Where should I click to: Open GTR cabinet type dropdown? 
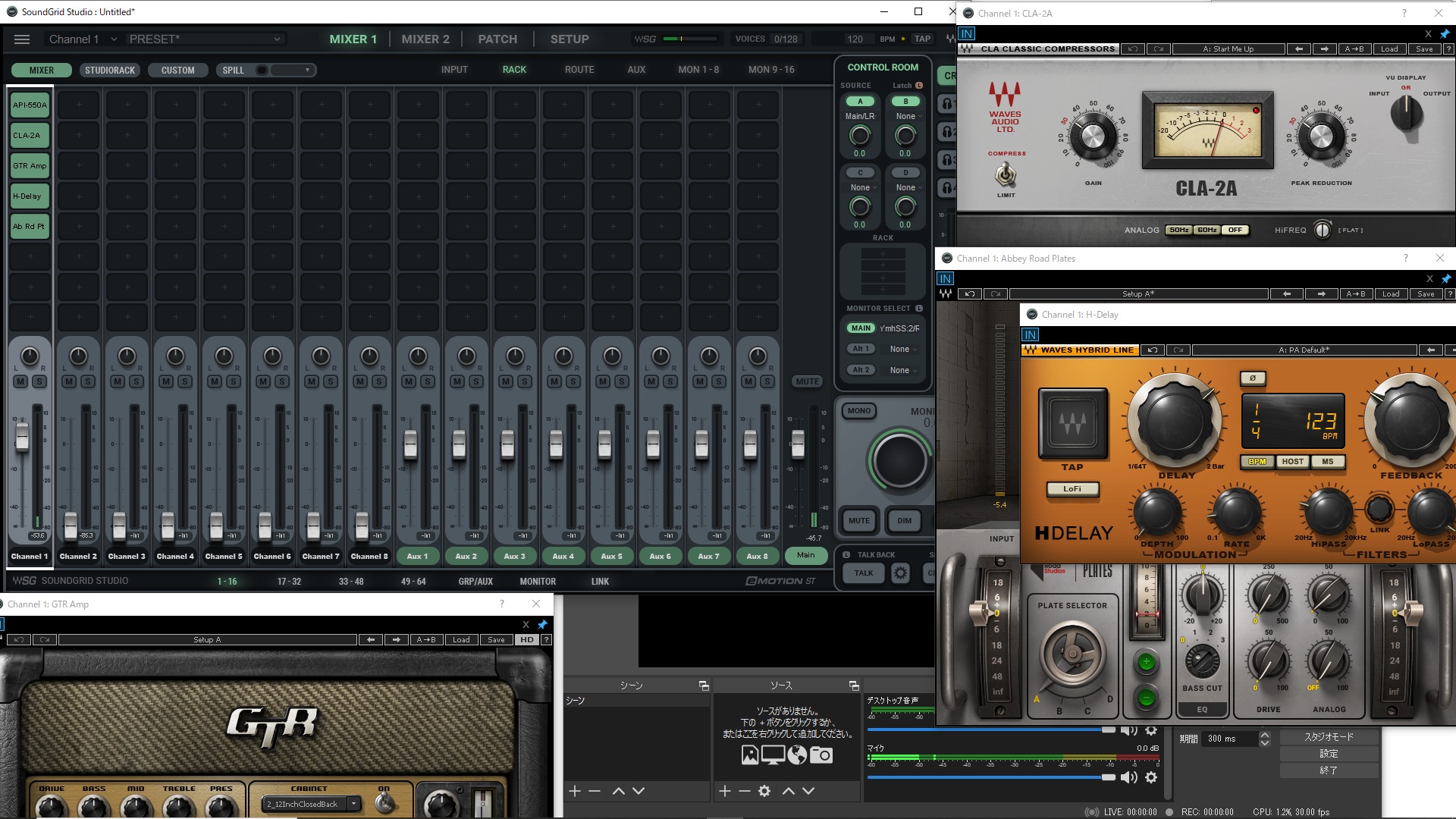311,804
